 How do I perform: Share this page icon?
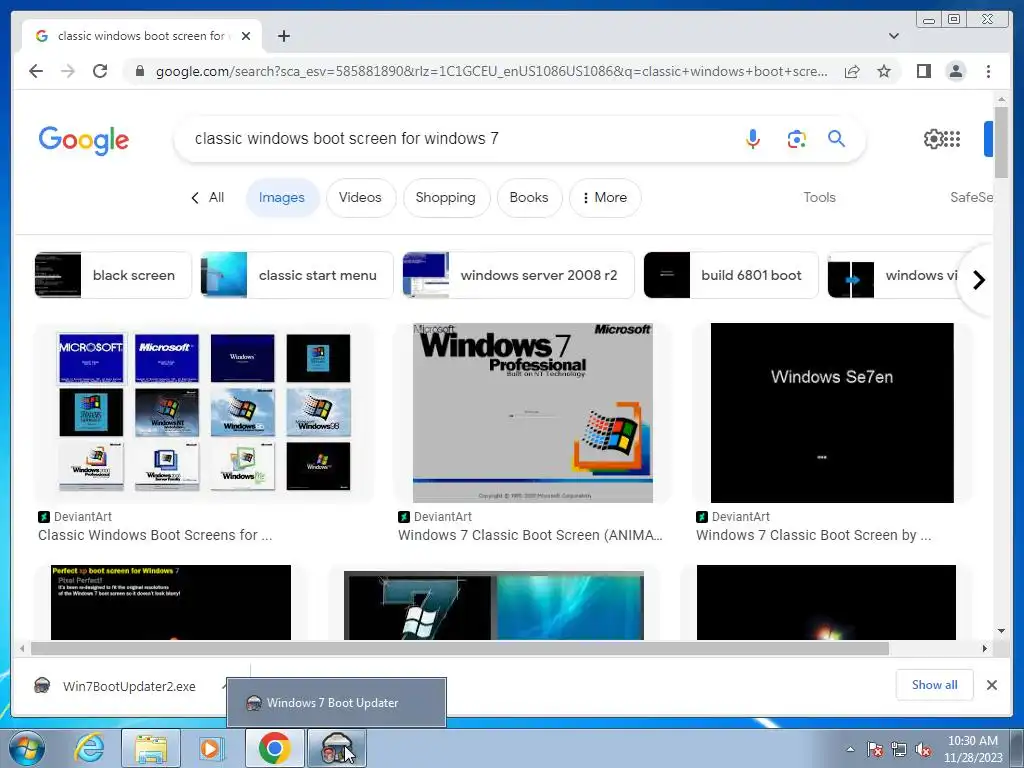coord(852,71)
